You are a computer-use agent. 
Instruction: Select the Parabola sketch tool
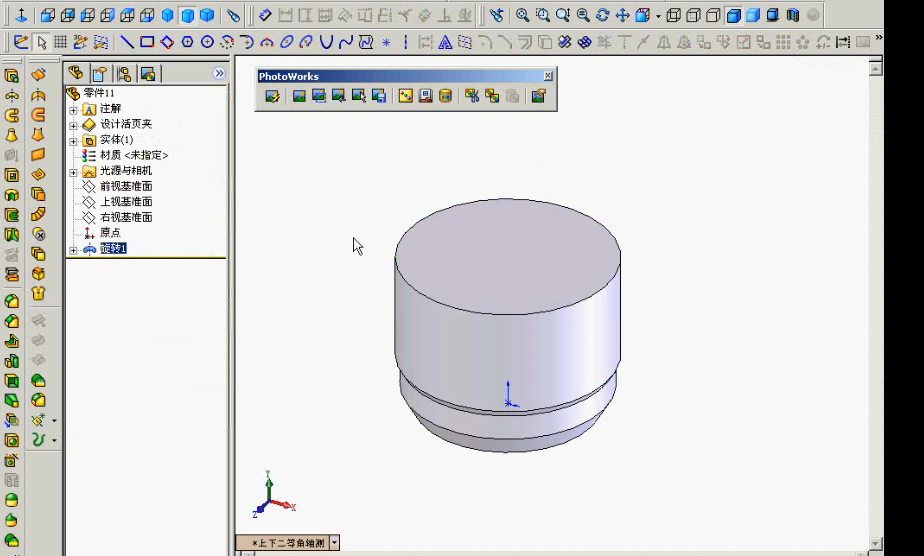326,42
